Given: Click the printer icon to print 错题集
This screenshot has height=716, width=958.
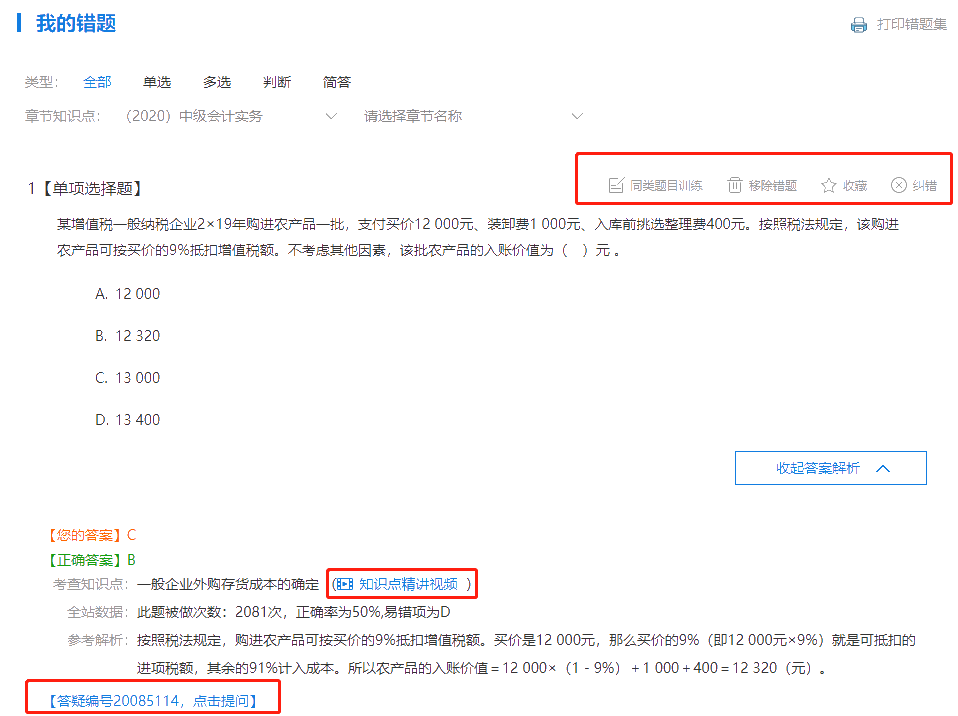Looking at the screenshot, I should [858, 26].
